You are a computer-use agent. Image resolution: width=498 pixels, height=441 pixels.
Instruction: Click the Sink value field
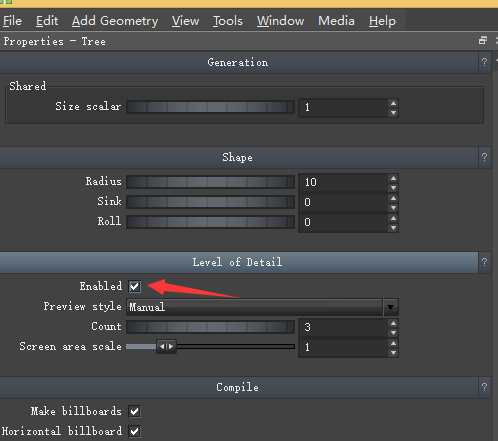pyautogui.click(x=343, y=202)
